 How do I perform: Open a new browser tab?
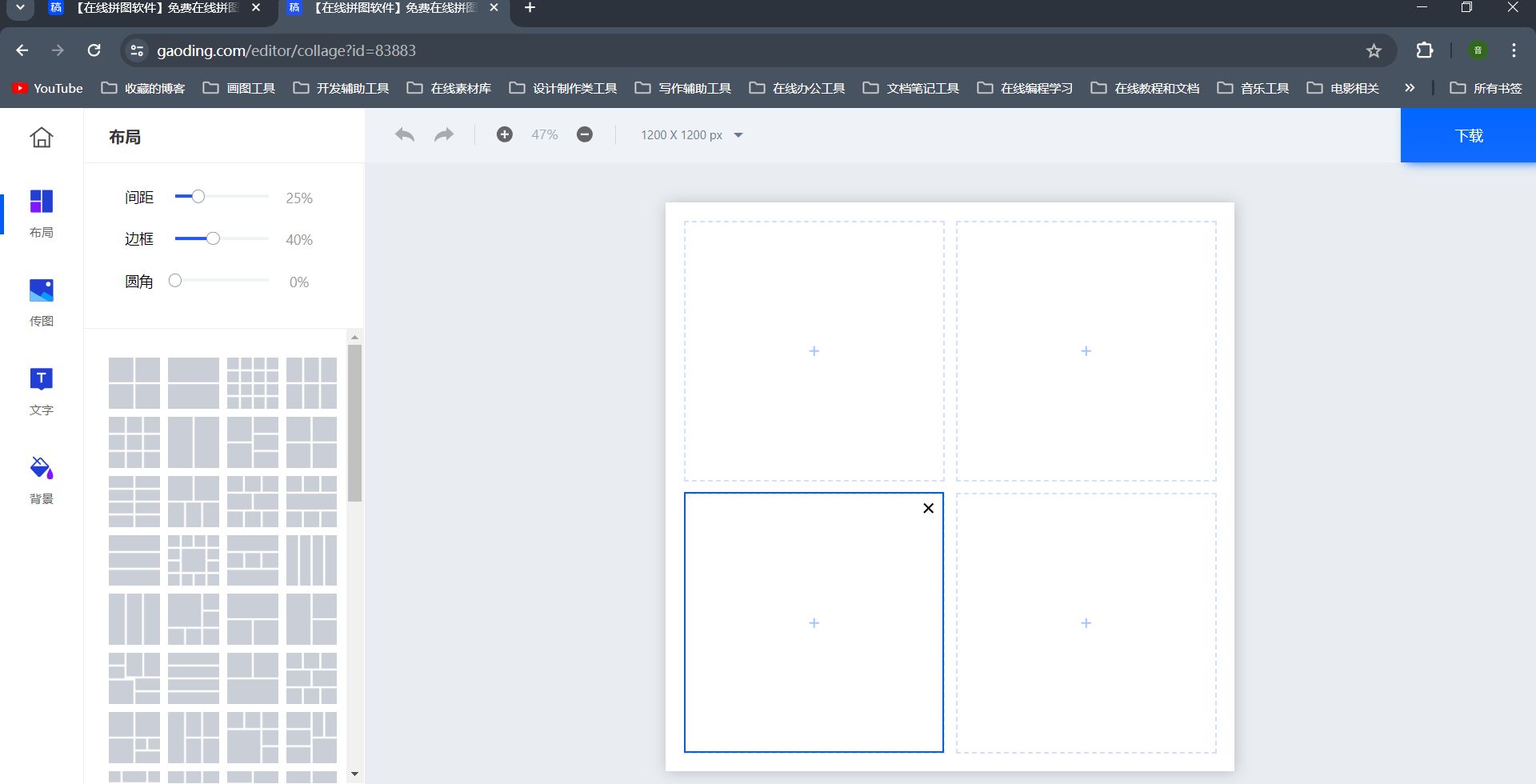530,8
